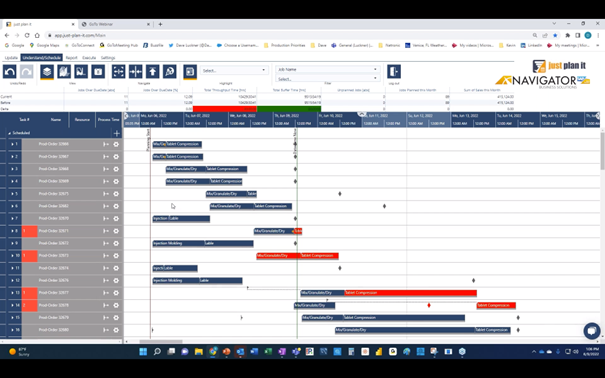Open gear settings for task row 16
Screen dimensions: 605x378
click(x=116, y=330)
